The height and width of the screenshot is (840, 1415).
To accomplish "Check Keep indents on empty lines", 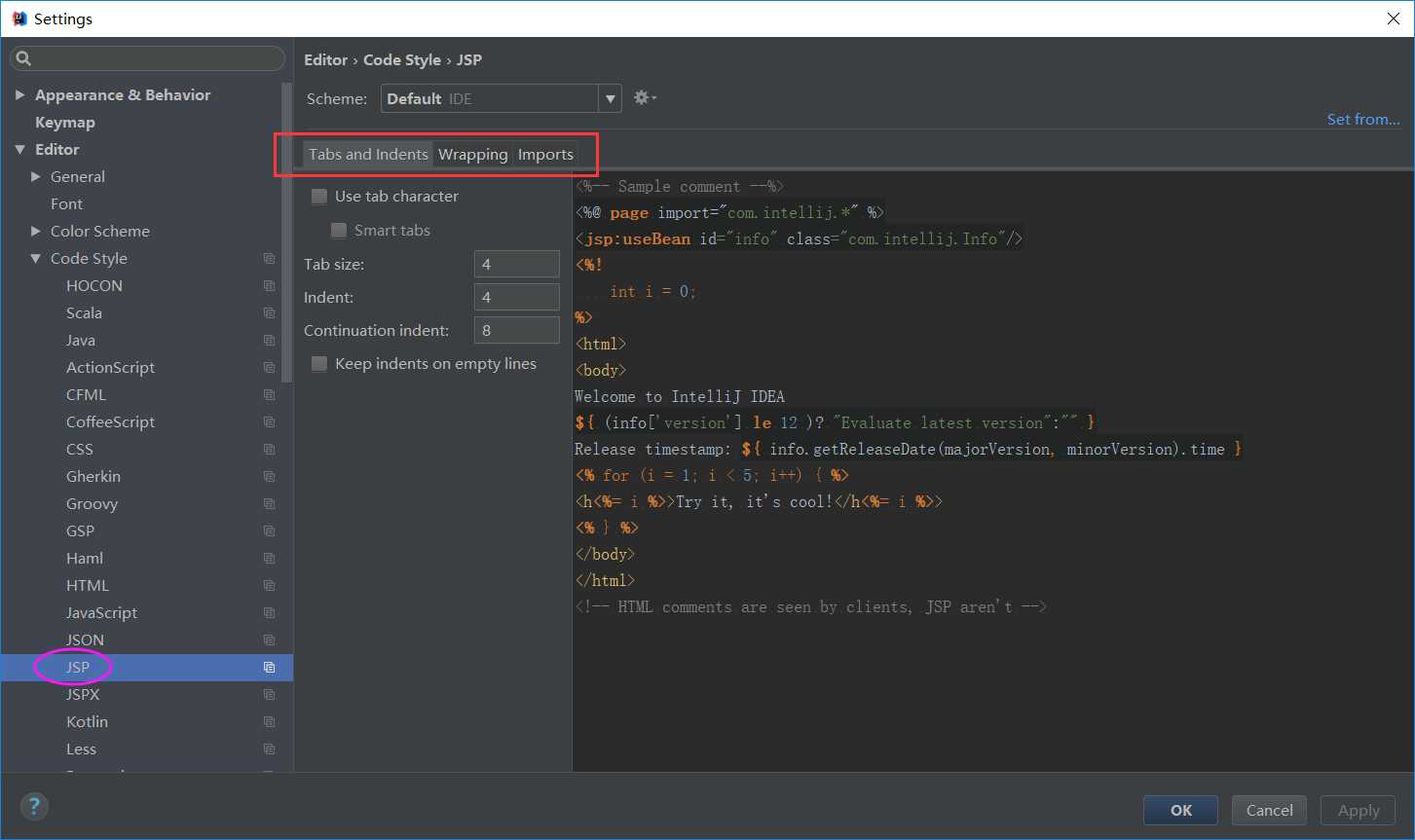I will point(319,364).
